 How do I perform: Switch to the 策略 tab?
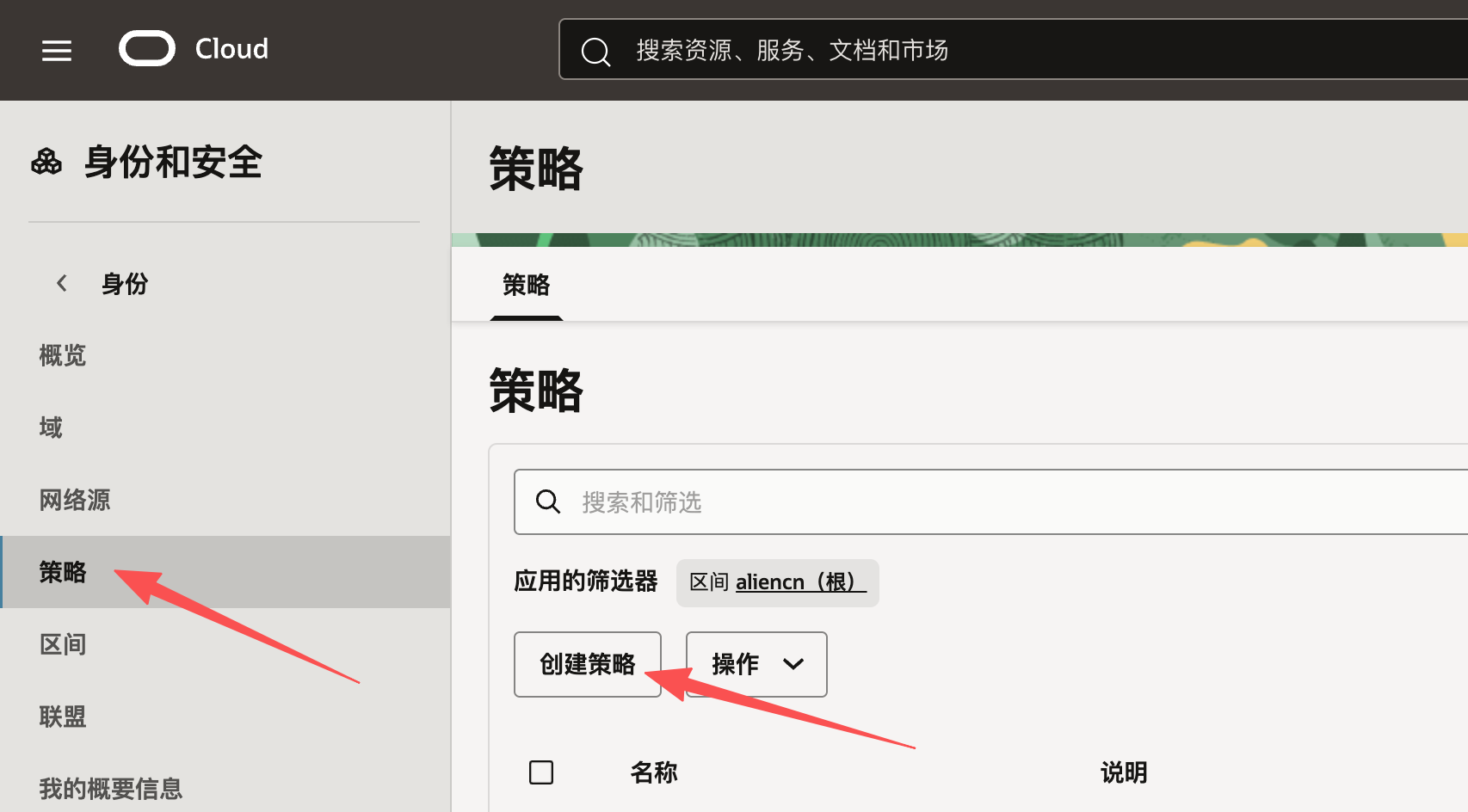point(526,286)
